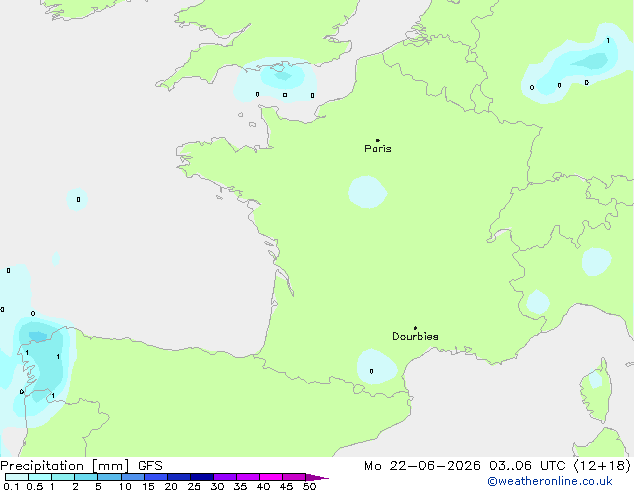The width and height of the screenshot is (634, 490).
Task: Pick the legend swatch between 15 and 20
Action: pyautogui.click(x=155, y=477)
